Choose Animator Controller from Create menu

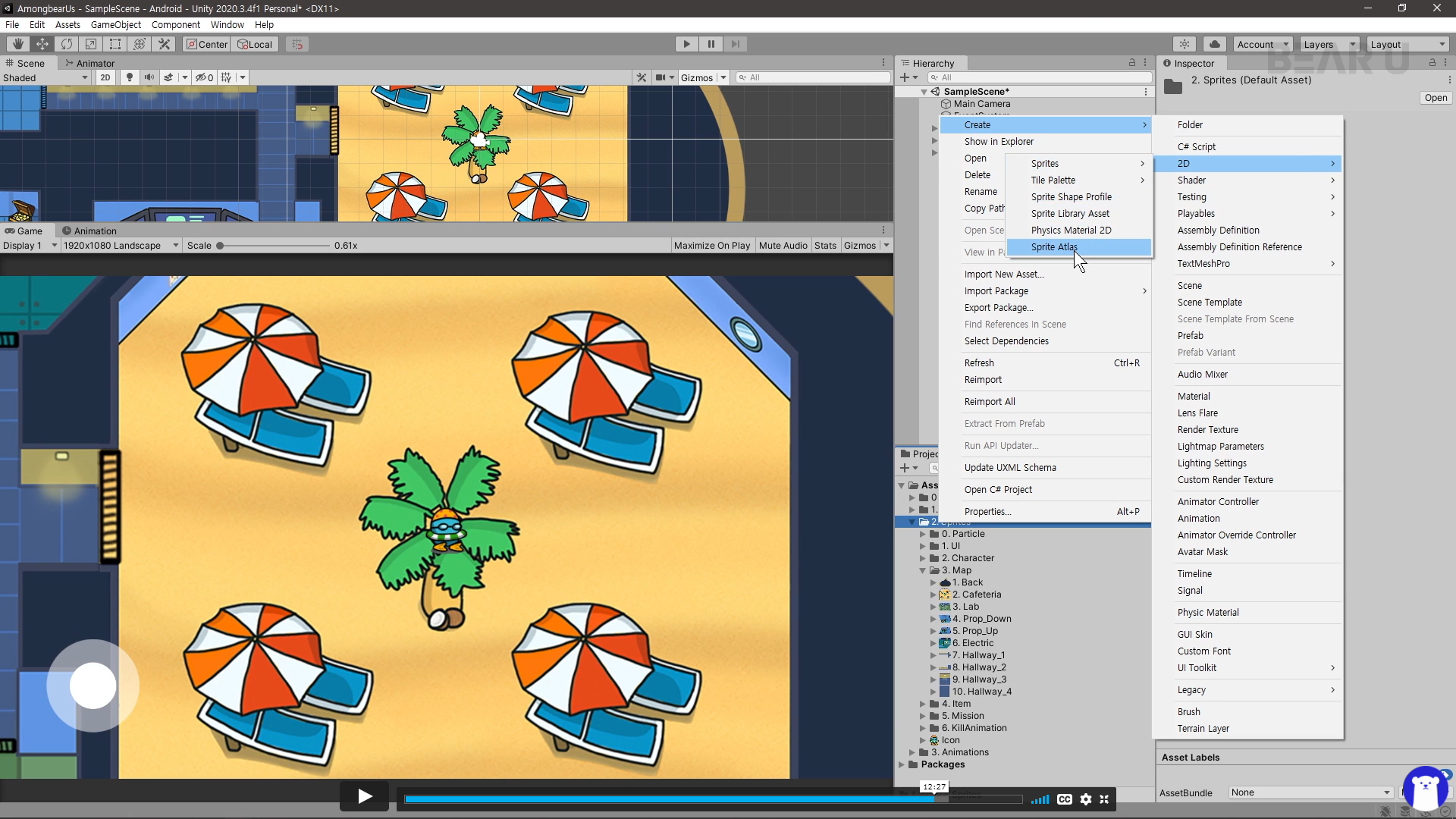click(x=1248, y=501)
